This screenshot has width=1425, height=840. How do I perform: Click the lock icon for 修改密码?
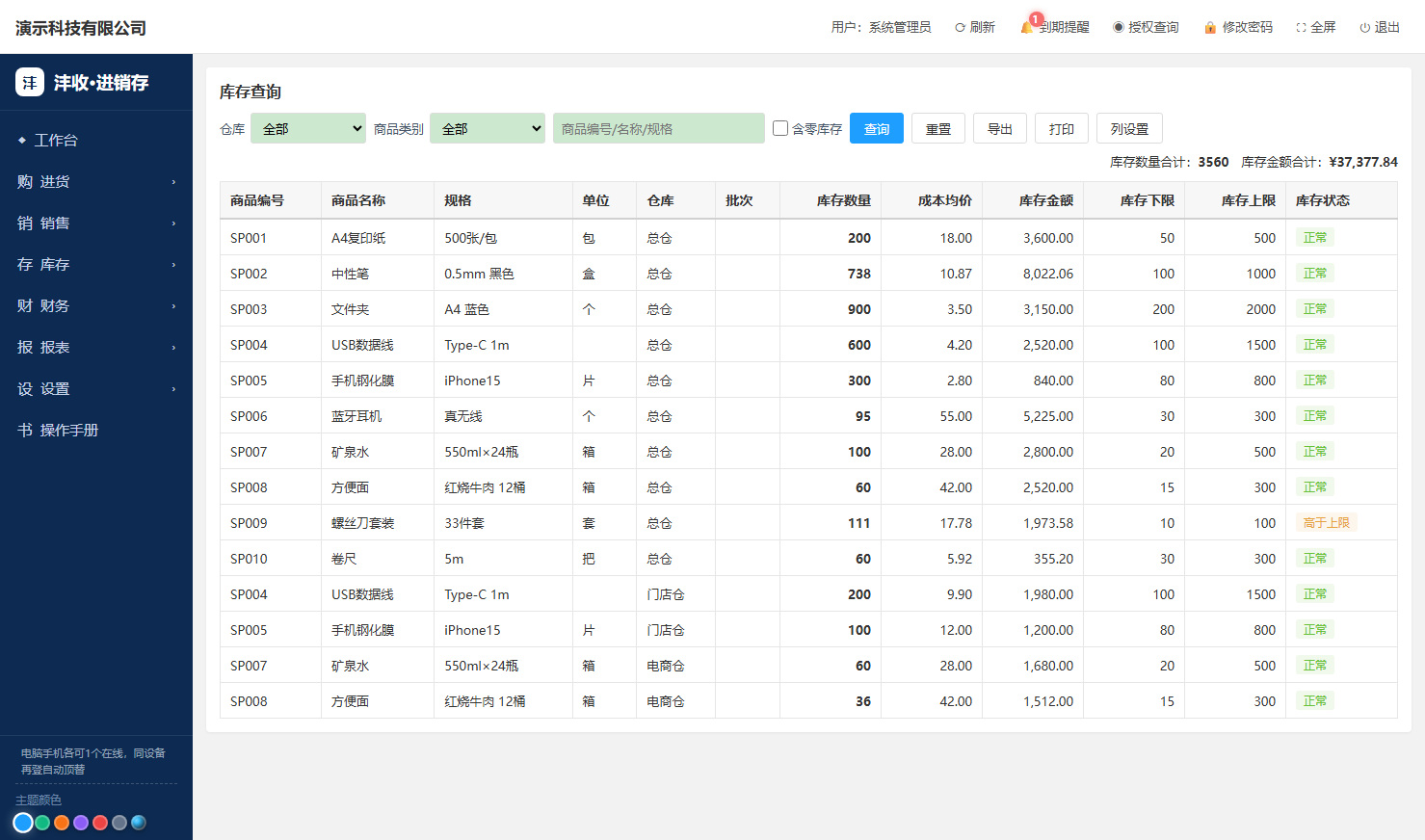[x=1210, y=28]
